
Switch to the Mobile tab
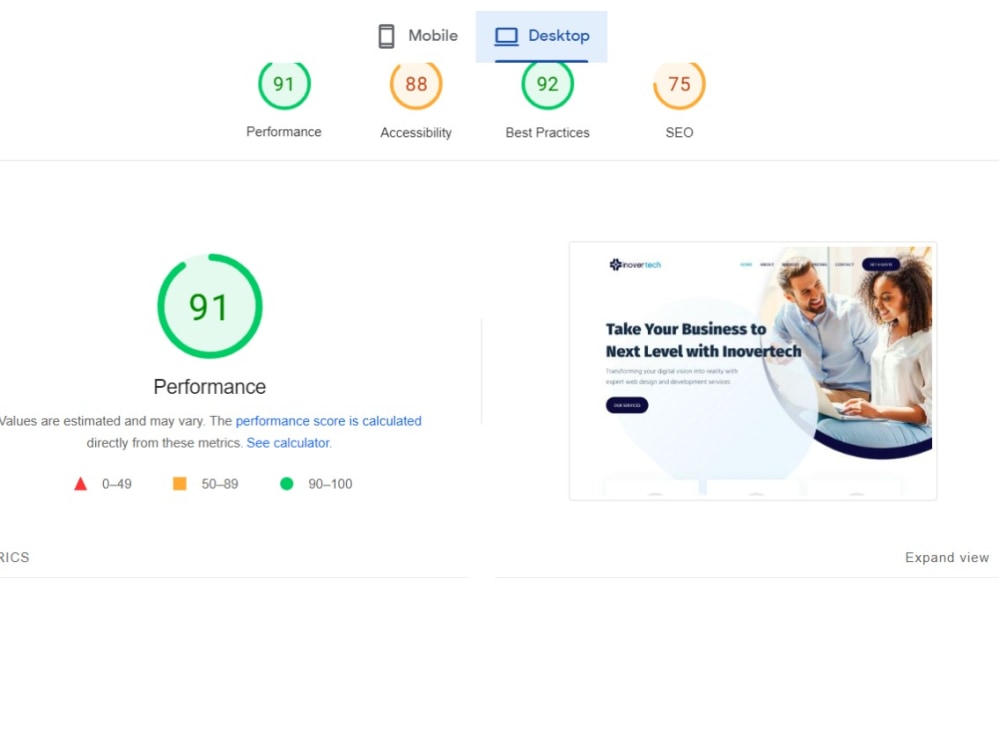tap(418, 36)
